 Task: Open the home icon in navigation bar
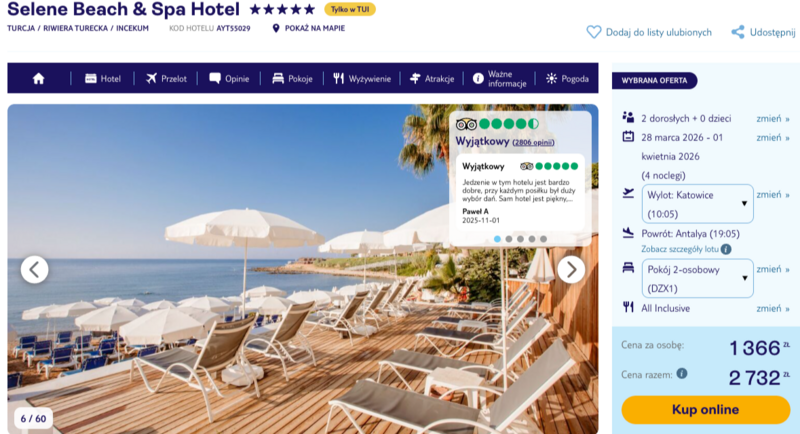point(38,79)
